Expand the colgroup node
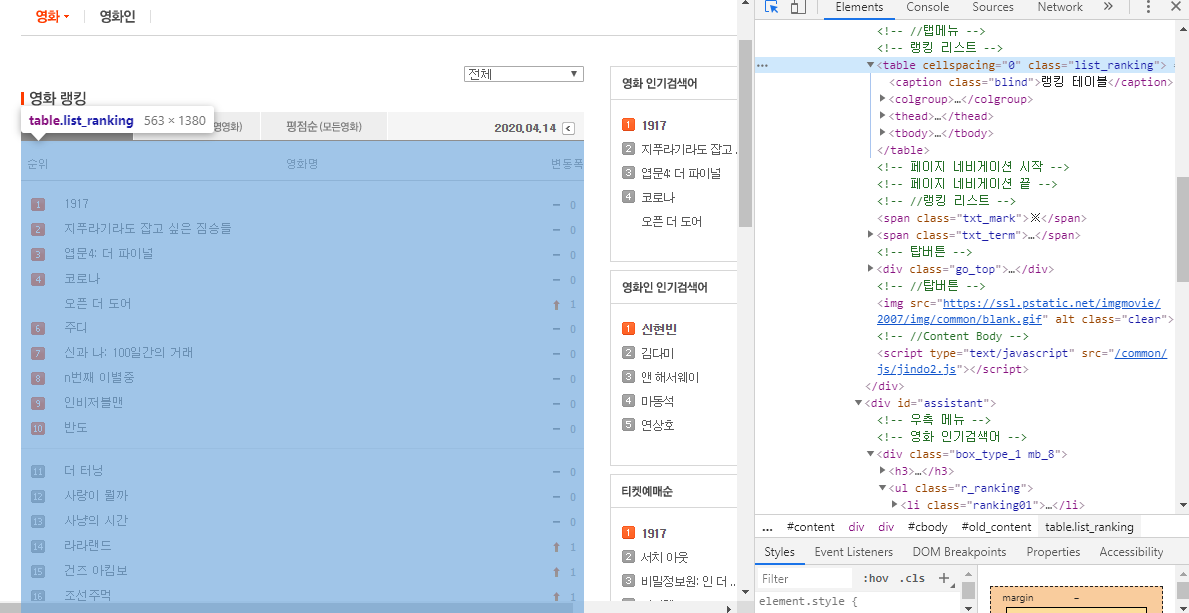 tap(883, 99)
